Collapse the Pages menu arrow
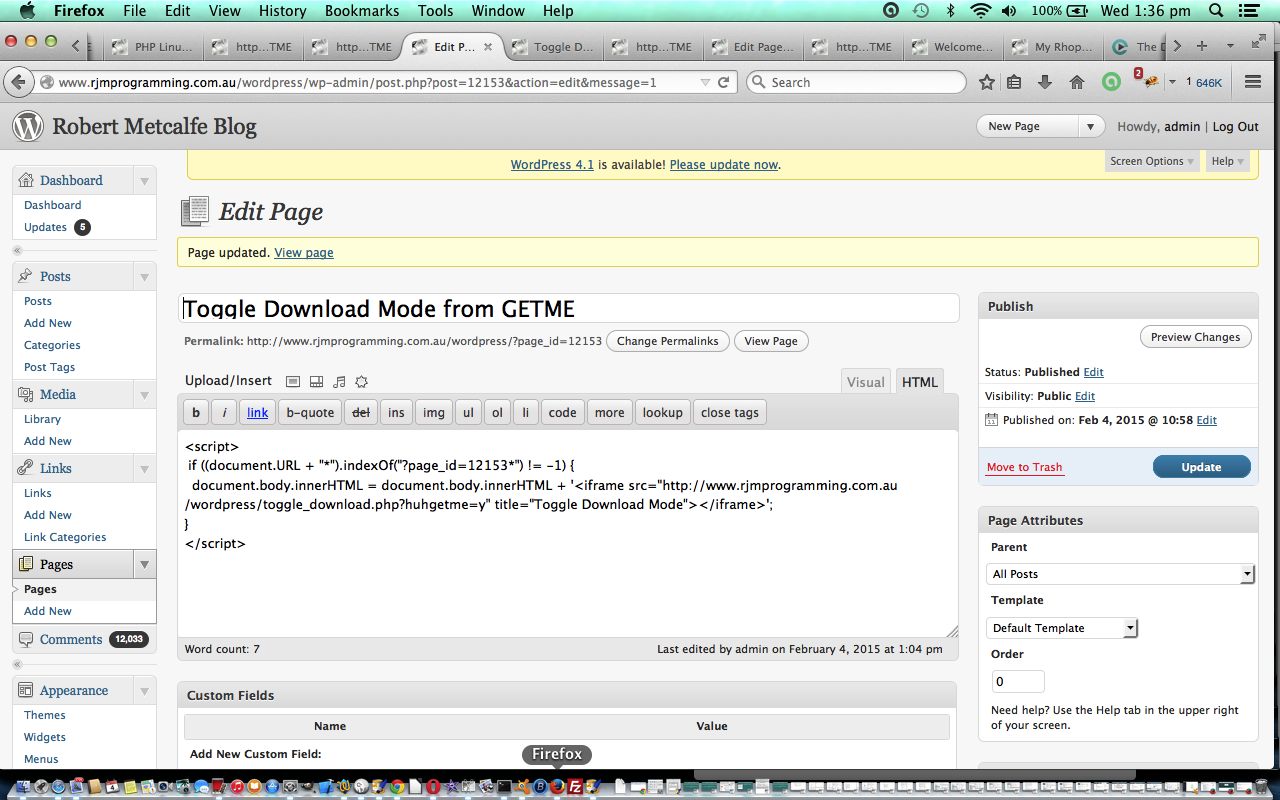 point(144,565)
